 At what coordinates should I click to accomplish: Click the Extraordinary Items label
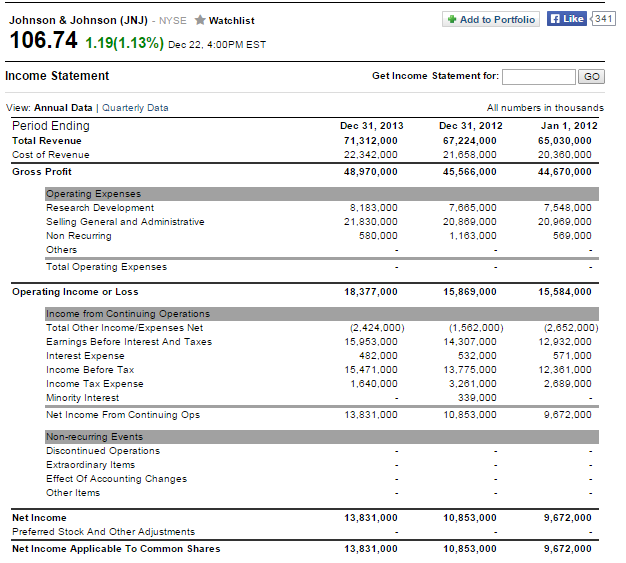pos(91,465)
